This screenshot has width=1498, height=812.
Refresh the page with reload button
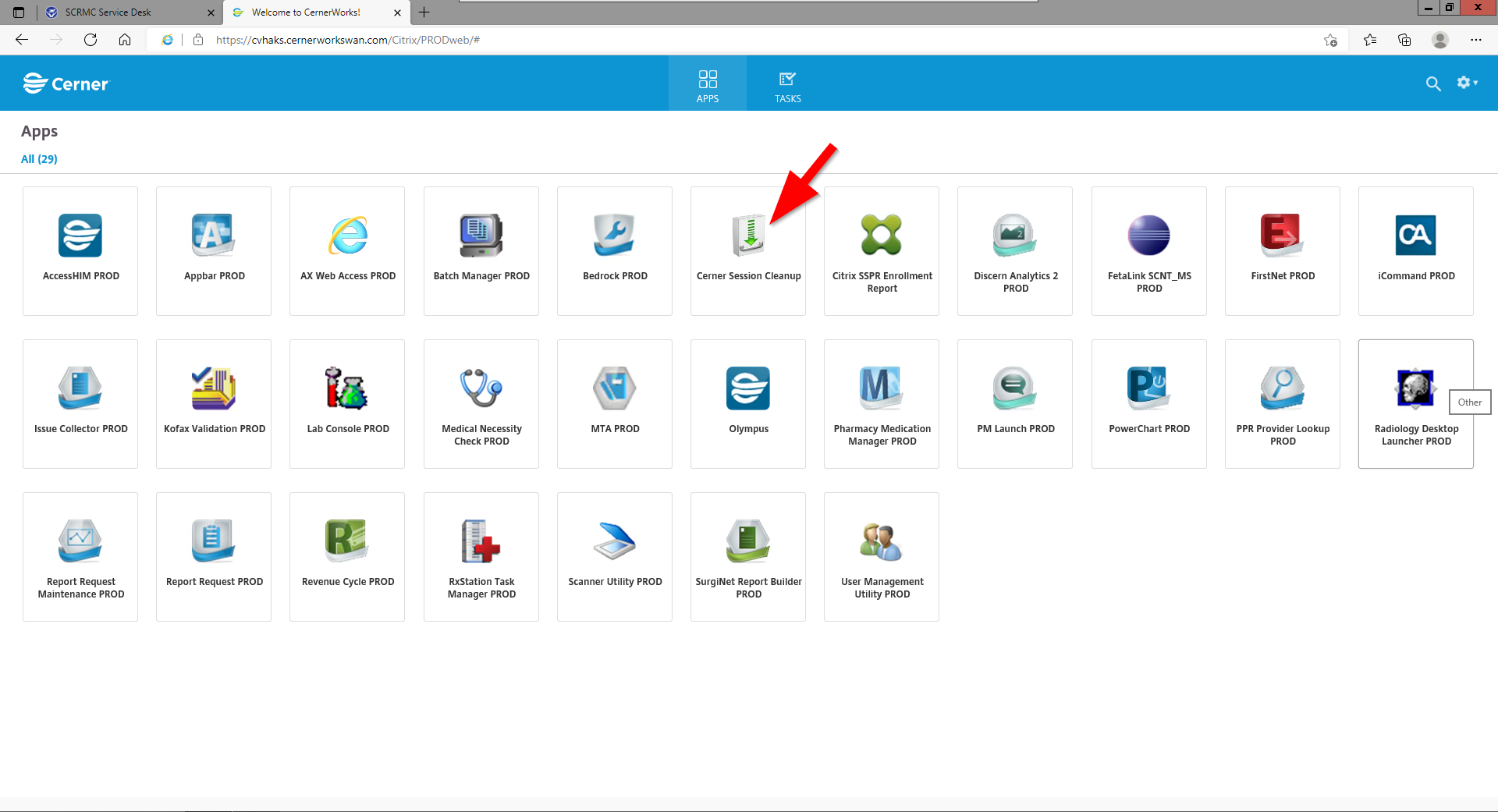click(91, 40)
